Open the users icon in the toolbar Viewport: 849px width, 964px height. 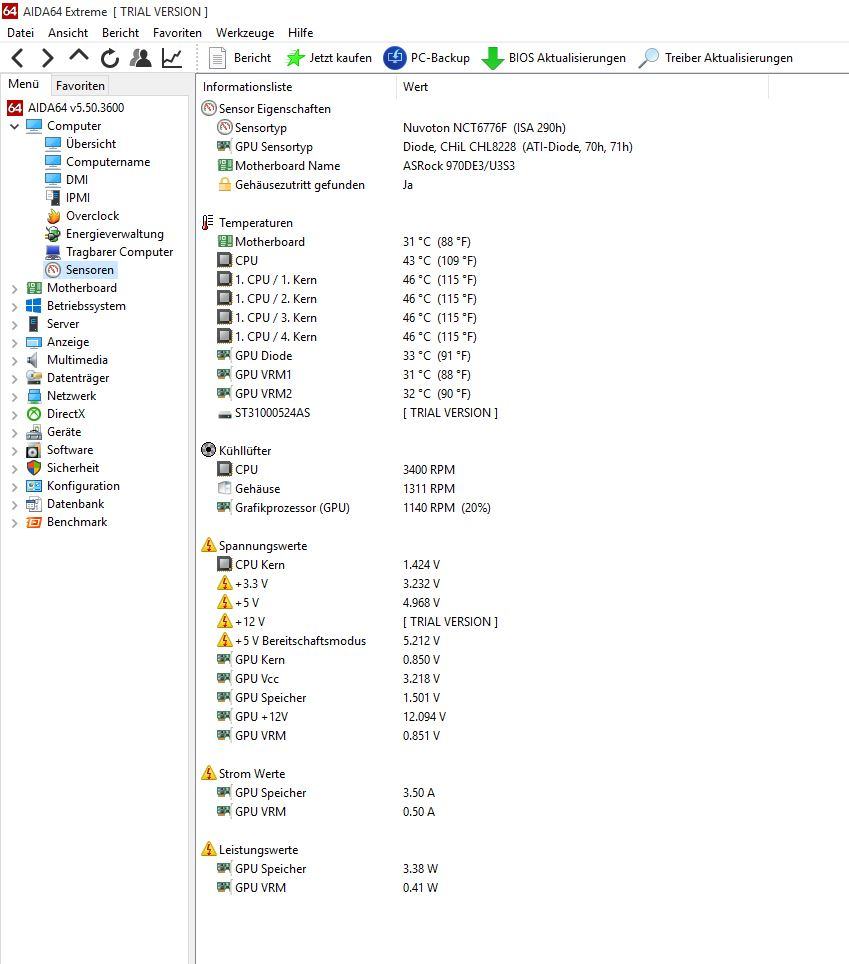pos(141,58)
